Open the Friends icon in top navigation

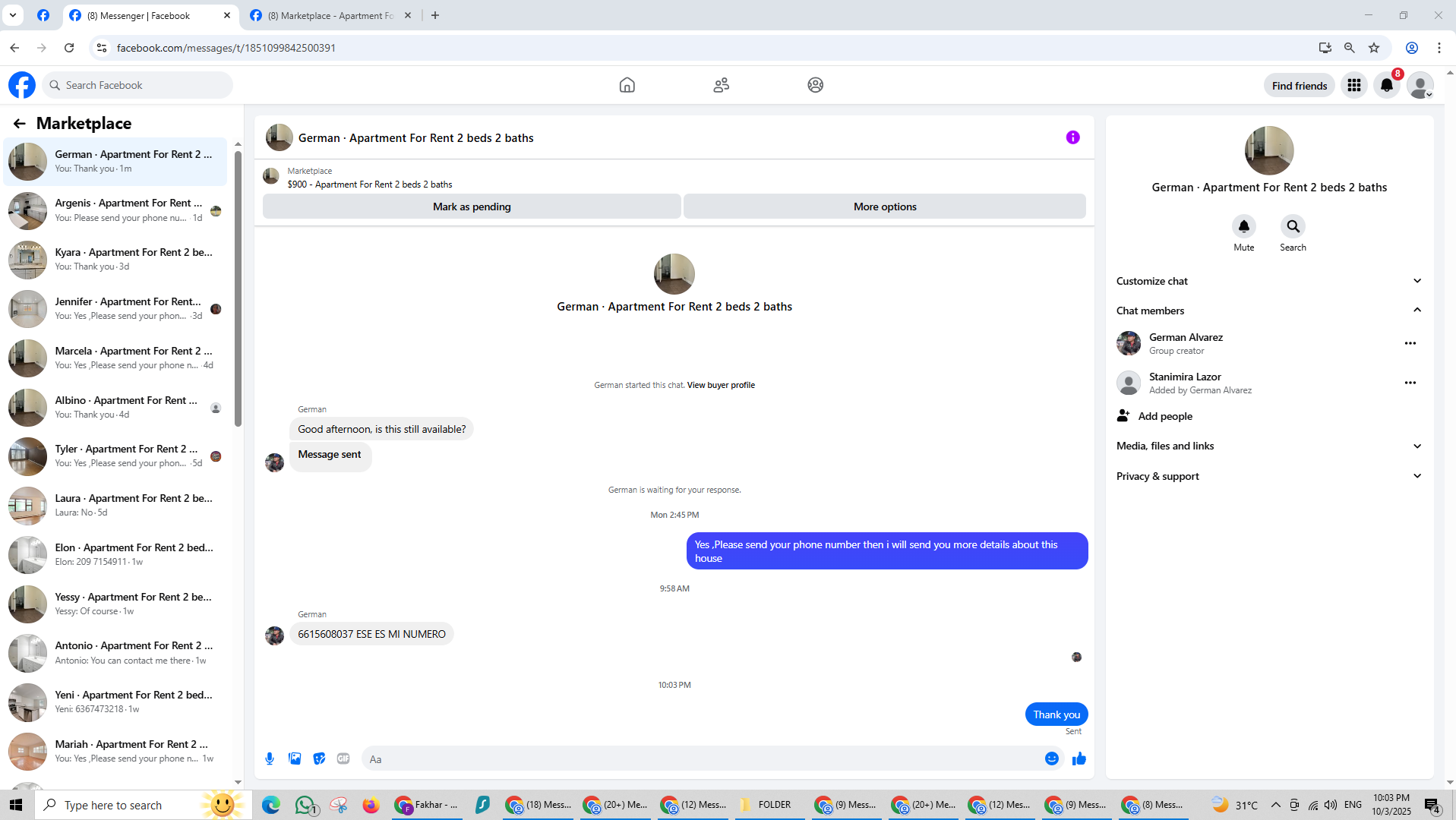[x=721, y=85]
